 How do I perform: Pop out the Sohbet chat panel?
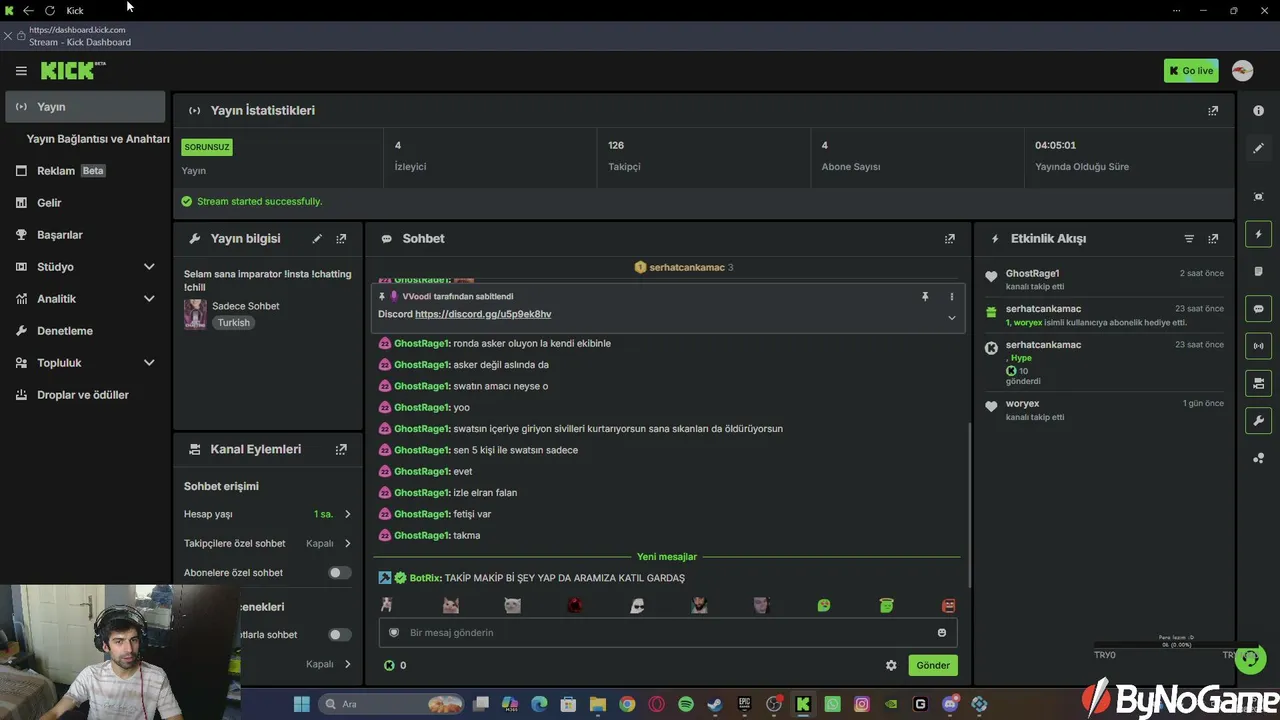coord(950,239)
